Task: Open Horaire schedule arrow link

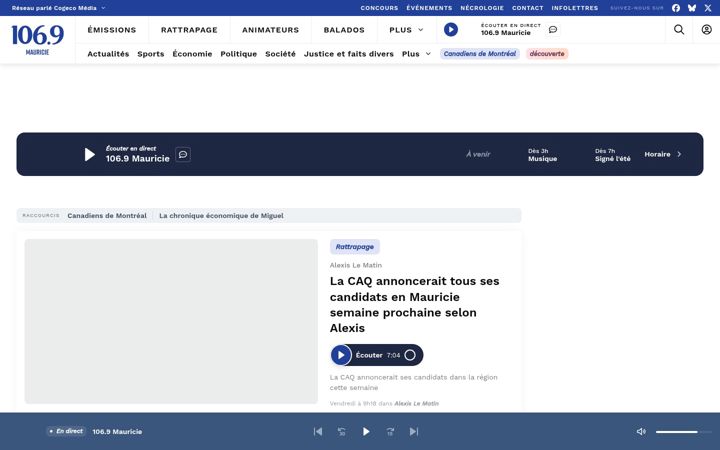Action: (x=663, y=154)
